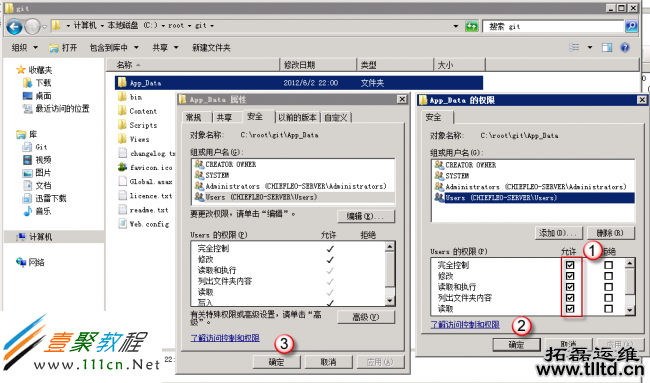Open the 共享 toolbar dropdown
The height and width of the screenshot is (383, 650).
[165, 48]
